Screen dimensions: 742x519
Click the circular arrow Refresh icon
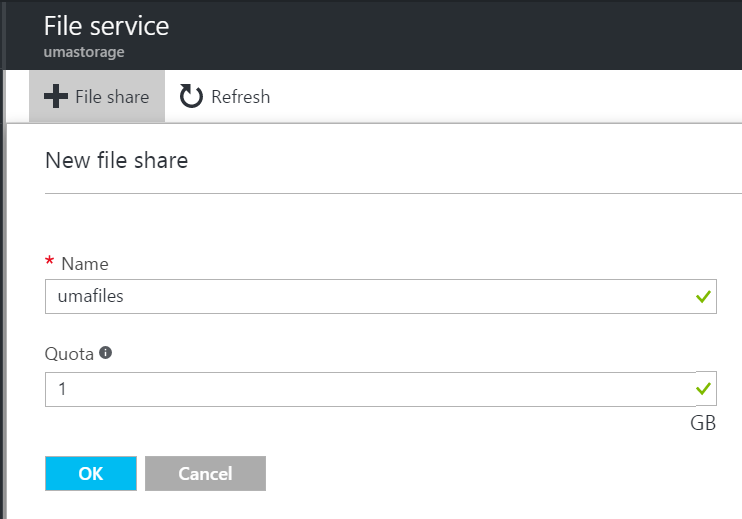[191, 96]
